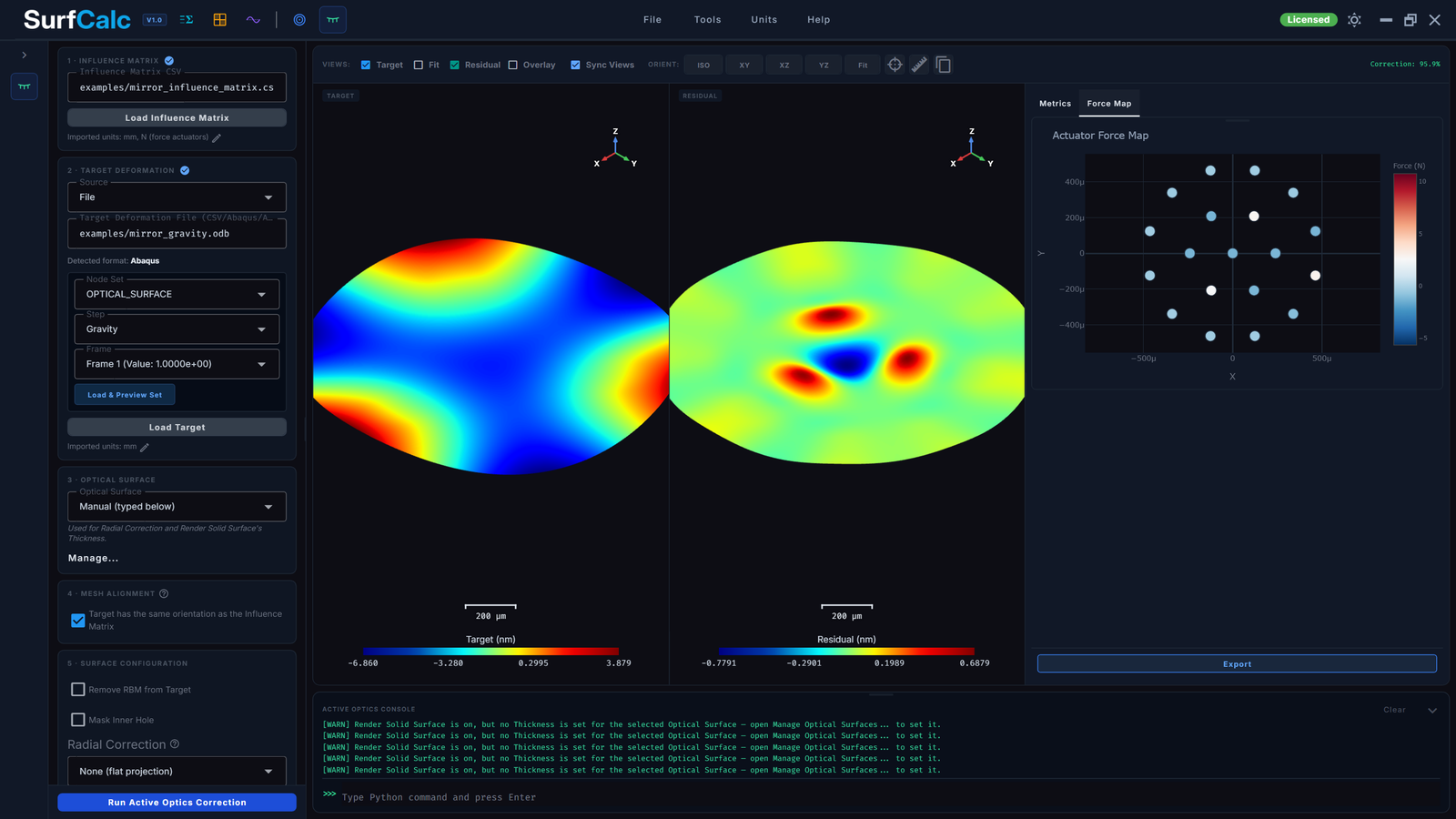This screenshot has height=819, width=1456.
Task: Select the Force Map tab
Action: pos(1109,104)
